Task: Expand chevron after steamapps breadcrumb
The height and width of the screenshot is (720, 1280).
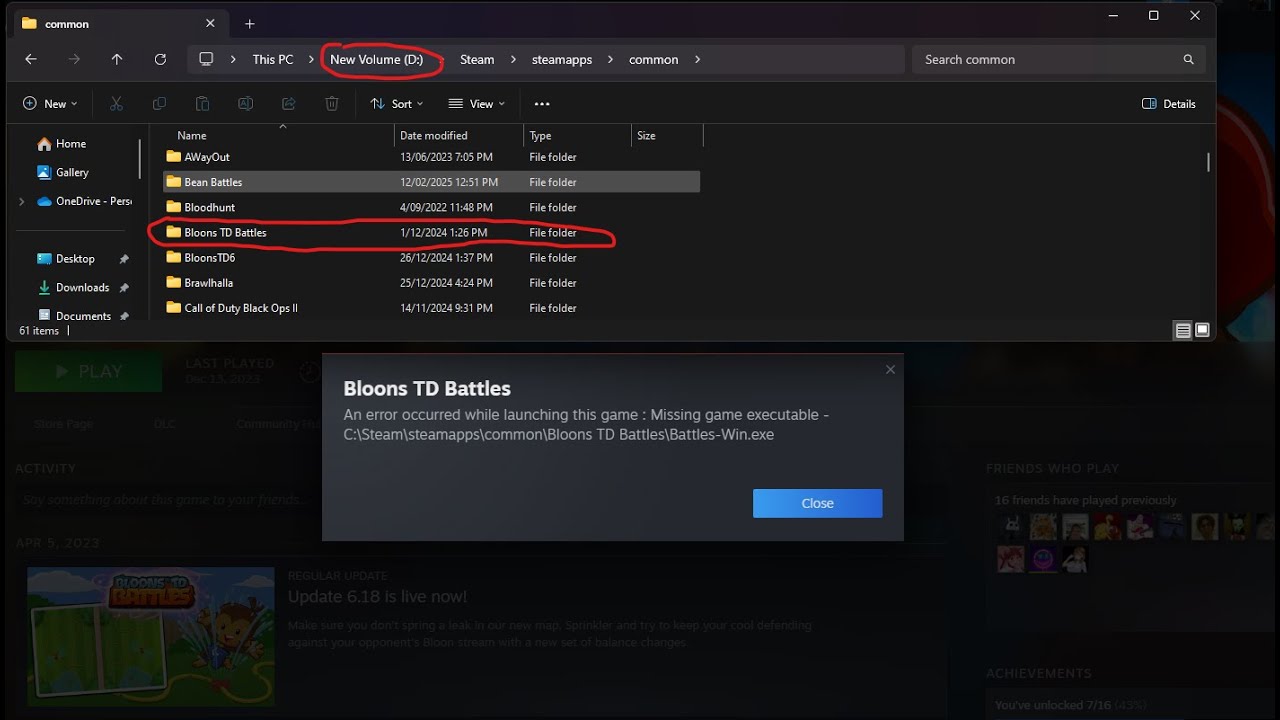Action: pyautogui.click(x=611, y=60)
